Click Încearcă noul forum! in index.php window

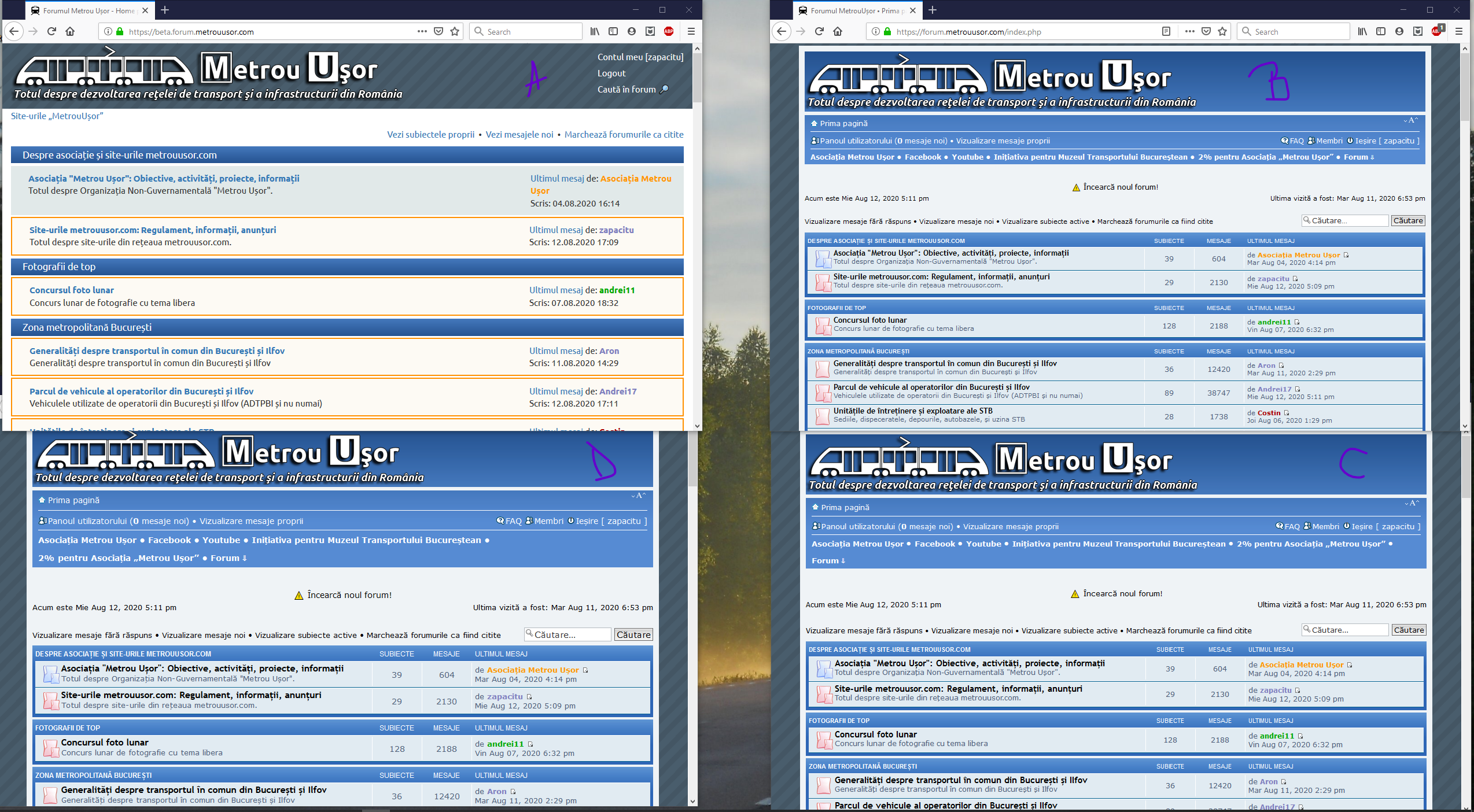pos(1121,187)
